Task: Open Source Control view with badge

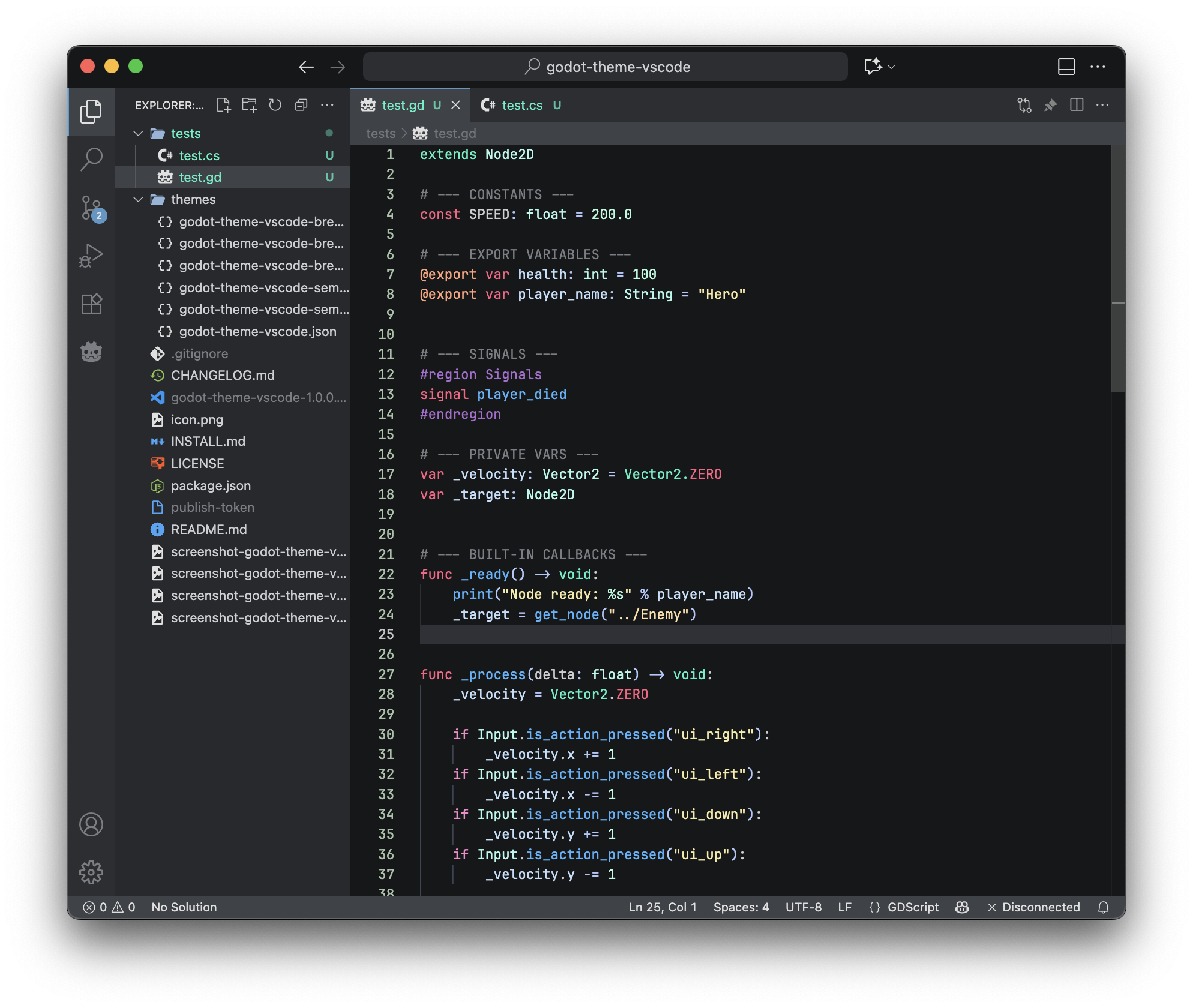Action: (91, 208)
